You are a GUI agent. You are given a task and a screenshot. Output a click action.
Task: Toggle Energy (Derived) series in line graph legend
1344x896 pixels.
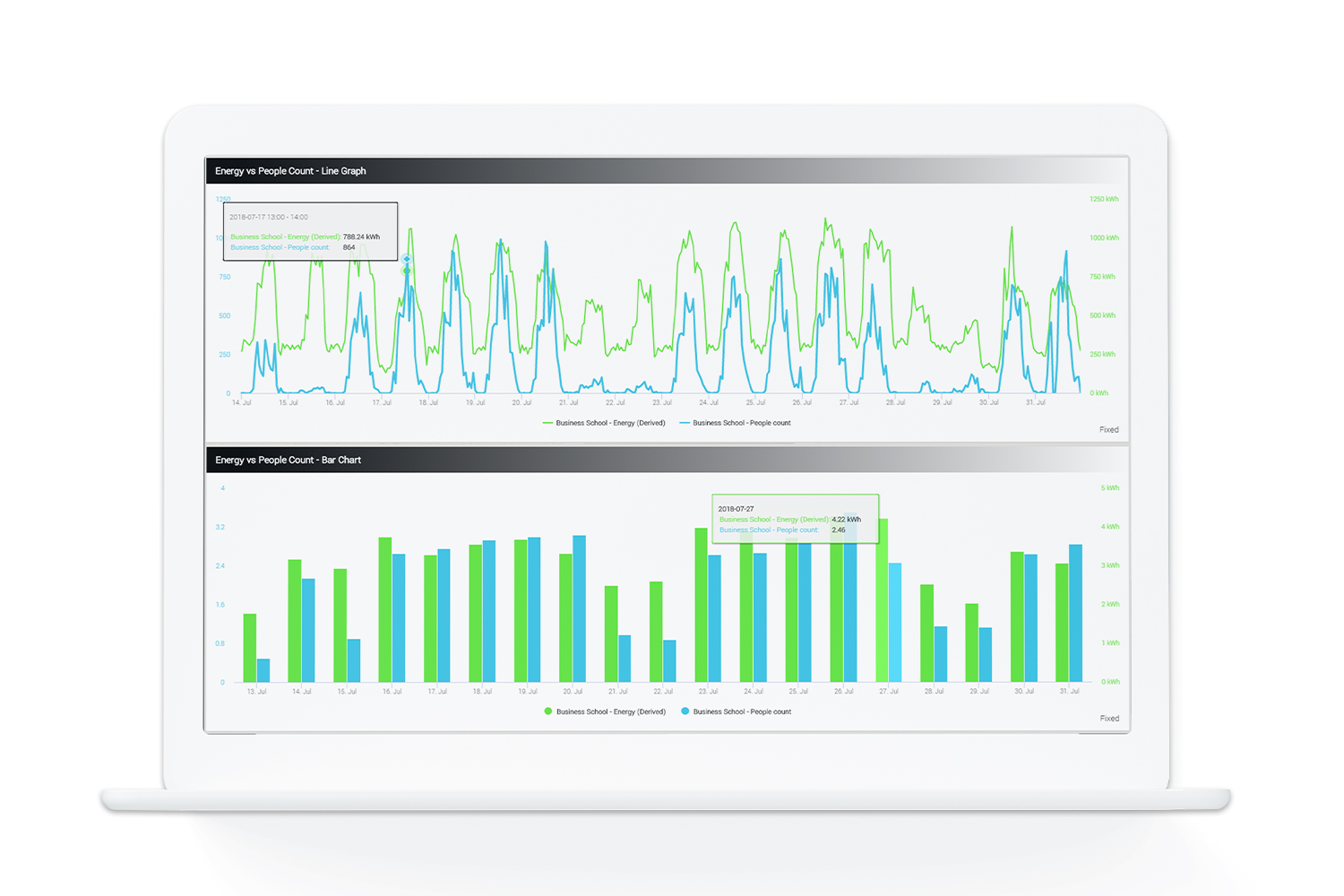pyautogui.click(x=604, y=423)
